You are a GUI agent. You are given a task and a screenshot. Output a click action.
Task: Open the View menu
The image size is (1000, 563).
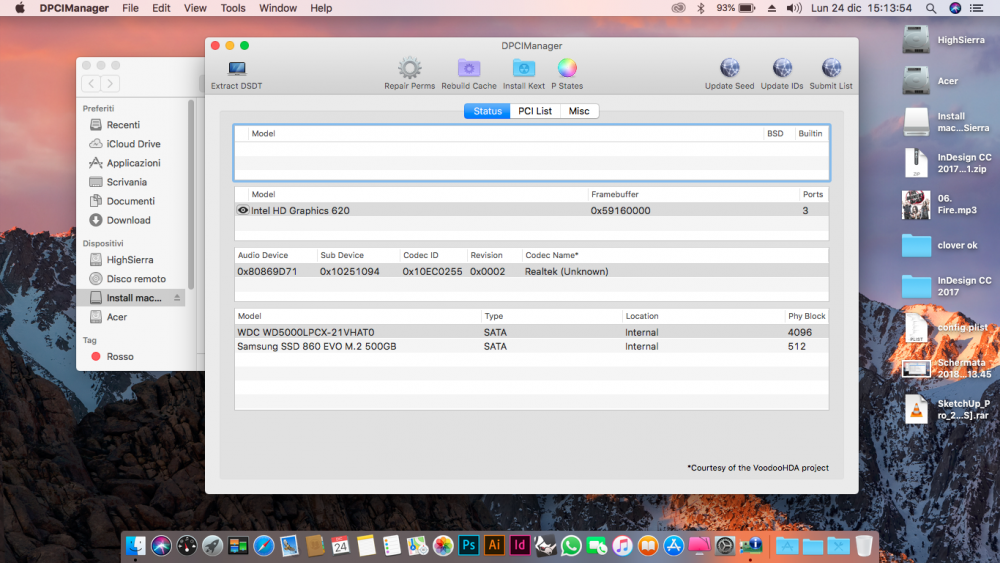(x=195, y=8)
